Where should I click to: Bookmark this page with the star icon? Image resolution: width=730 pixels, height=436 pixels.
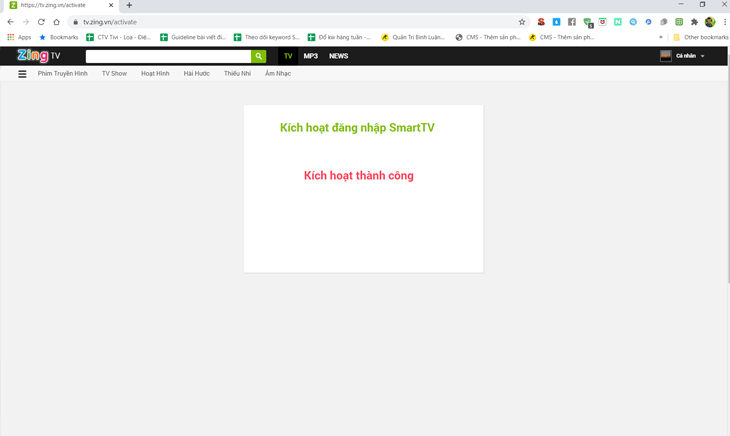[522, 22]
